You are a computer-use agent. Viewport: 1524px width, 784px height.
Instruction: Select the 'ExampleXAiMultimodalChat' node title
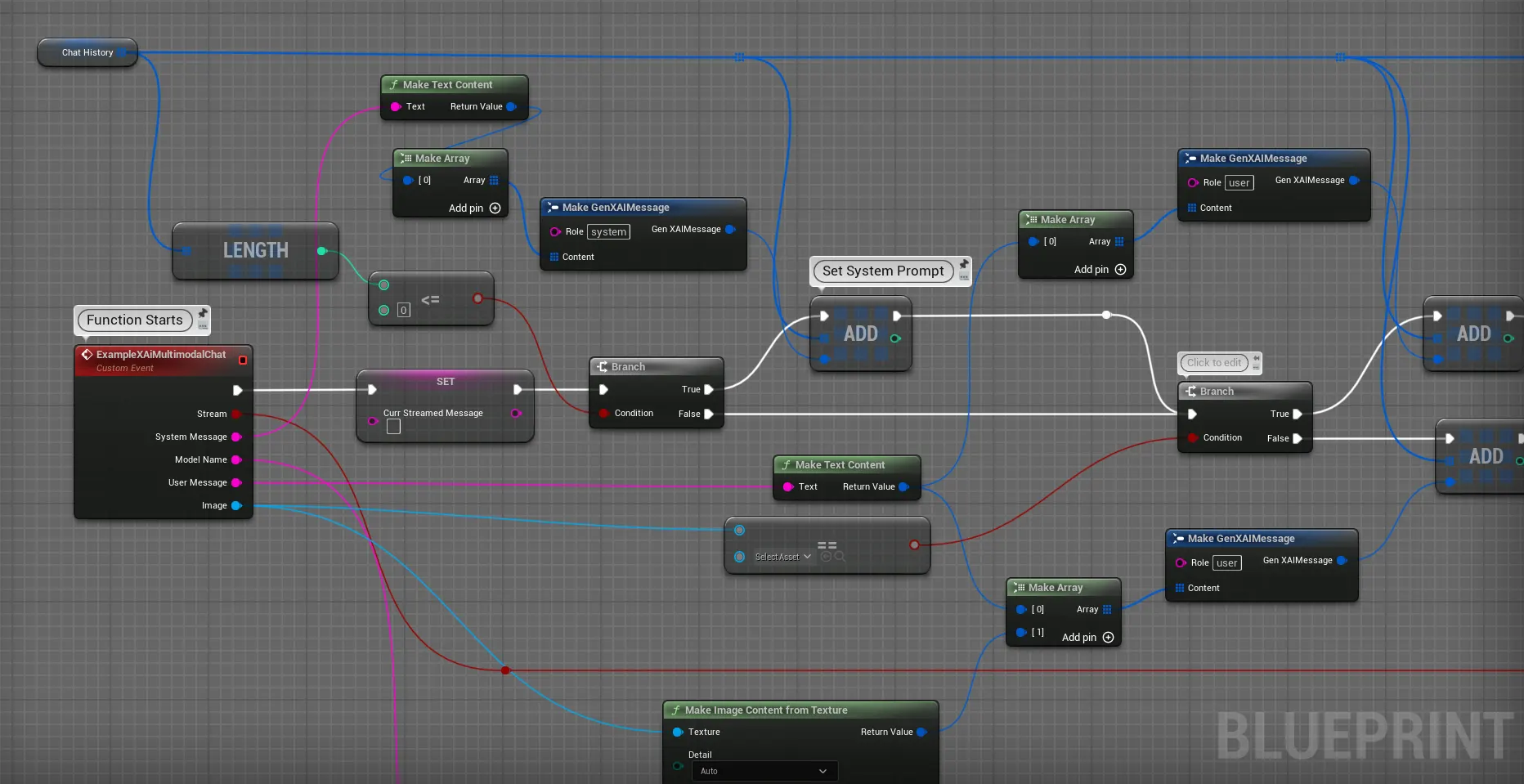[x=161, y=355]
